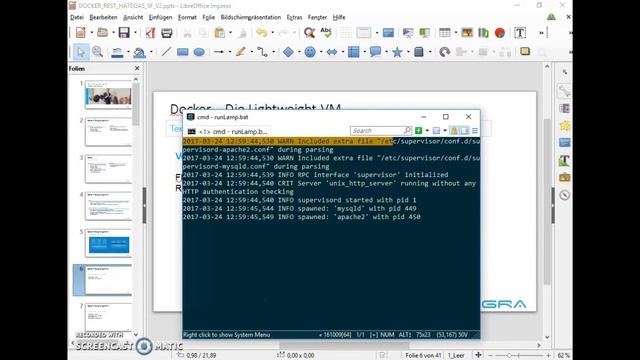640x360 pixels.
Task: Close the Folien slide panel
Action: (x=137, y=69)
